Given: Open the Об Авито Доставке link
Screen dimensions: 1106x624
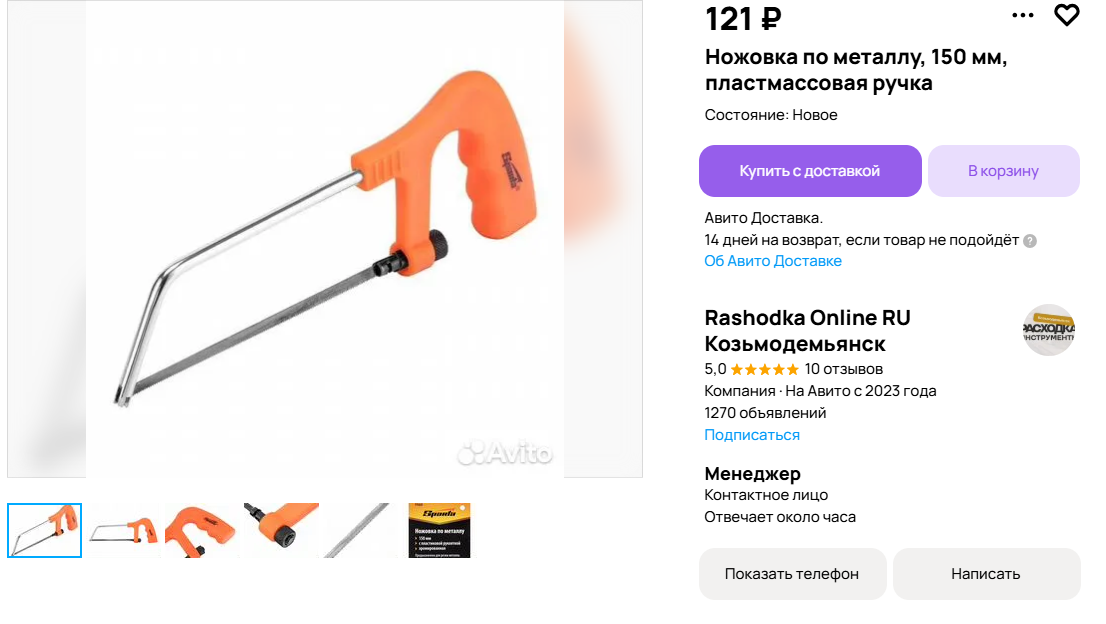Looking at the screenshot, I should 772,261.
